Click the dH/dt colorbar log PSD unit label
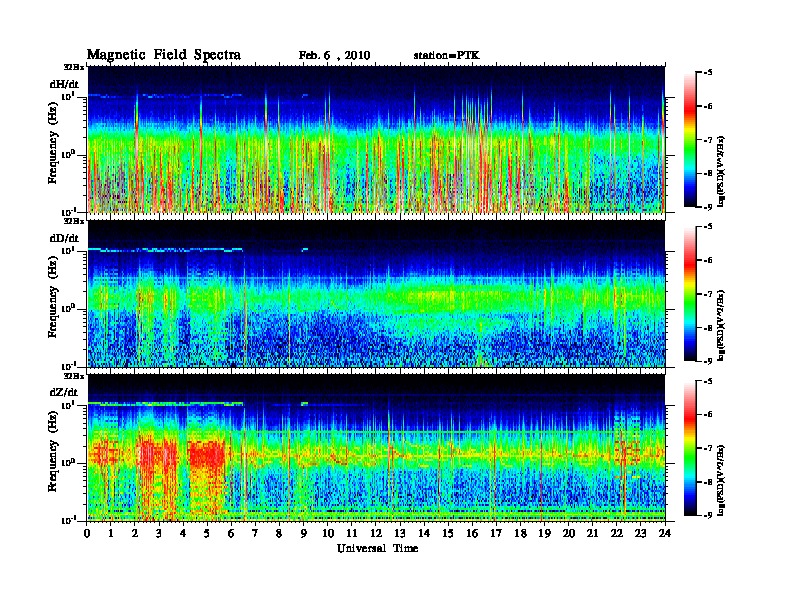The height and width of the screenshot is (612, 792). [722, 171]
